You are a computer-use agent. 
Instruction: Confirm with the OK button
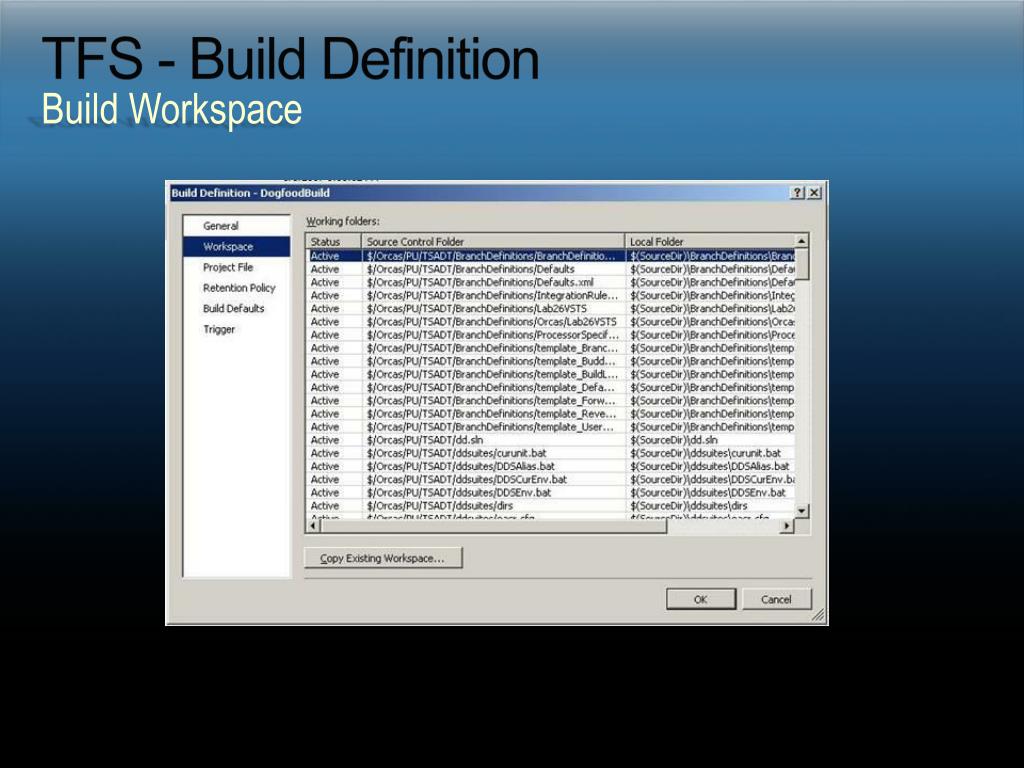701,600
